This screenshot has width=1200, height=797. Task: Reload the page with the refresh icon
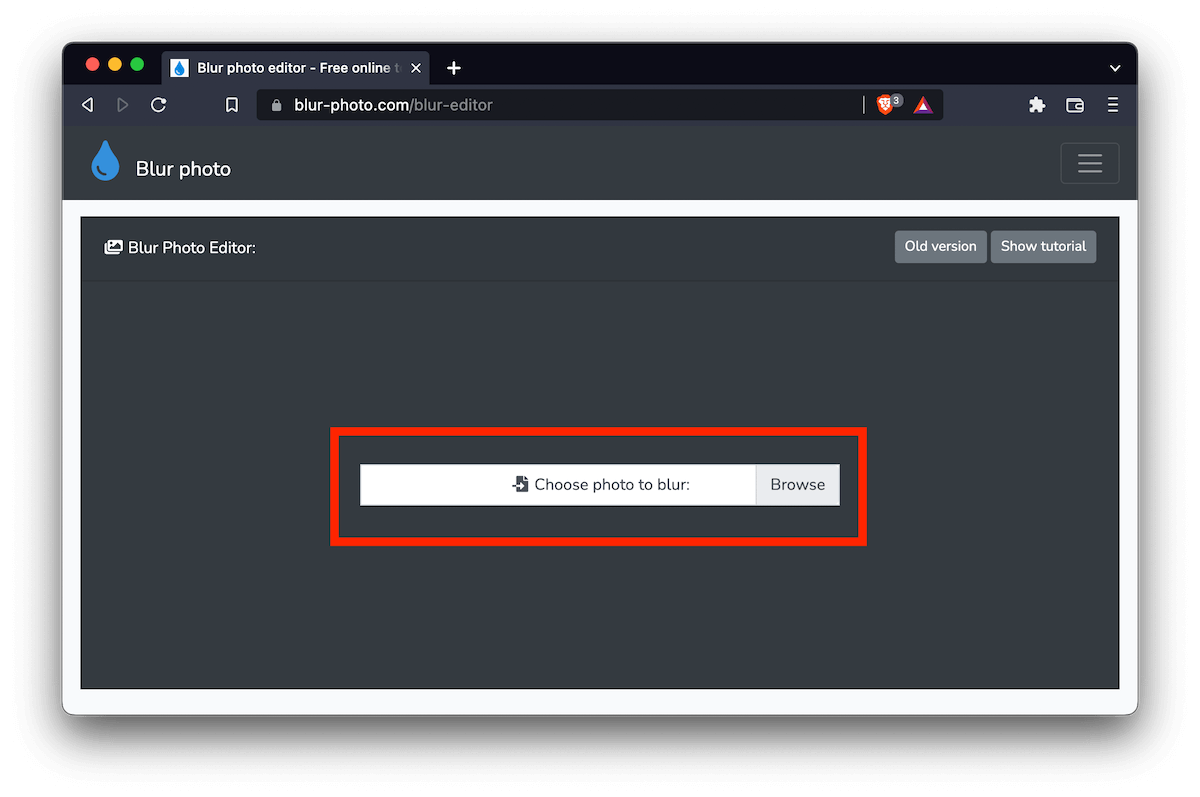point(158,105)
